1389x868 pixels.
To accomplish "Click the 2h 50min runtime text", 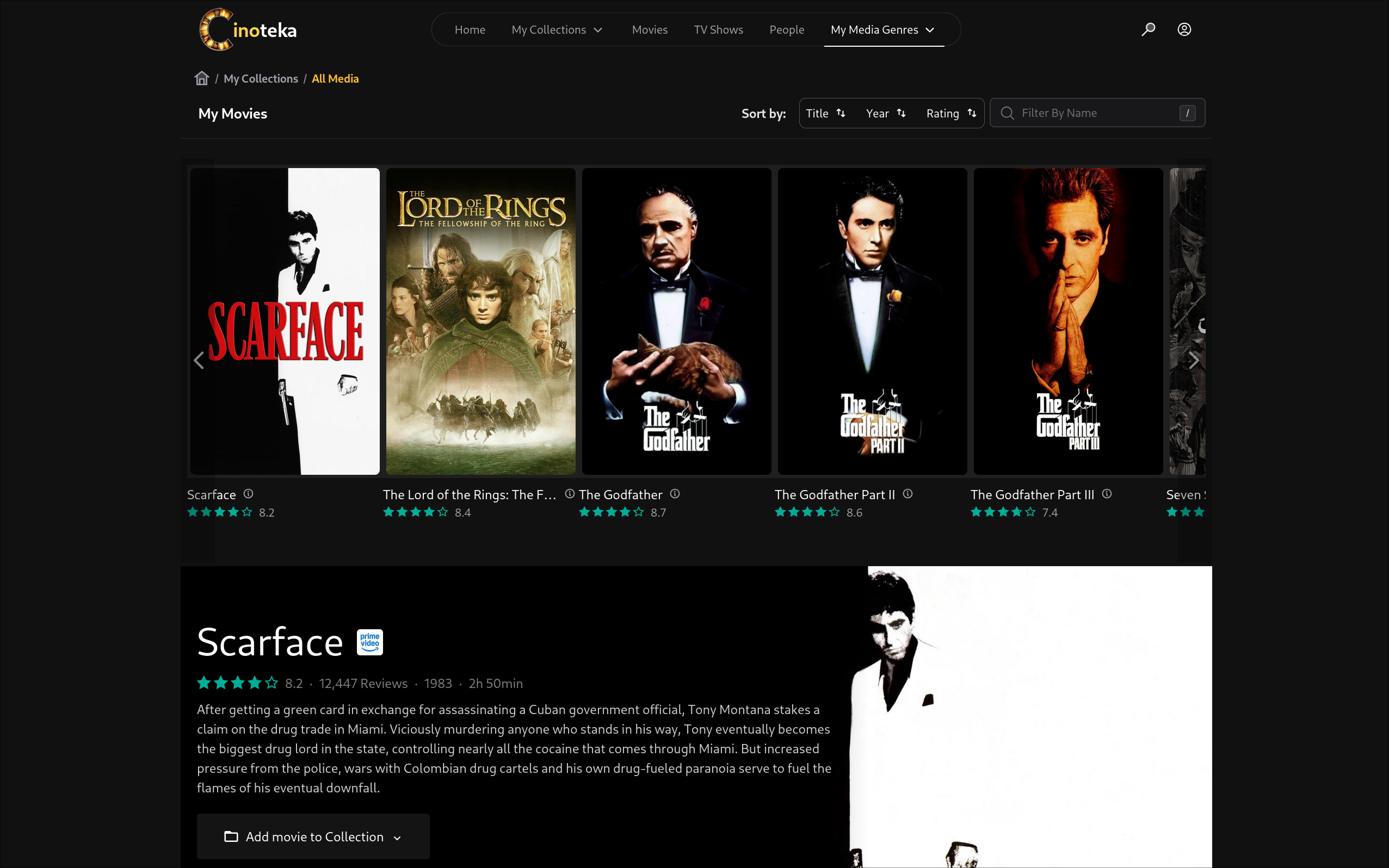I will (496, 683).
